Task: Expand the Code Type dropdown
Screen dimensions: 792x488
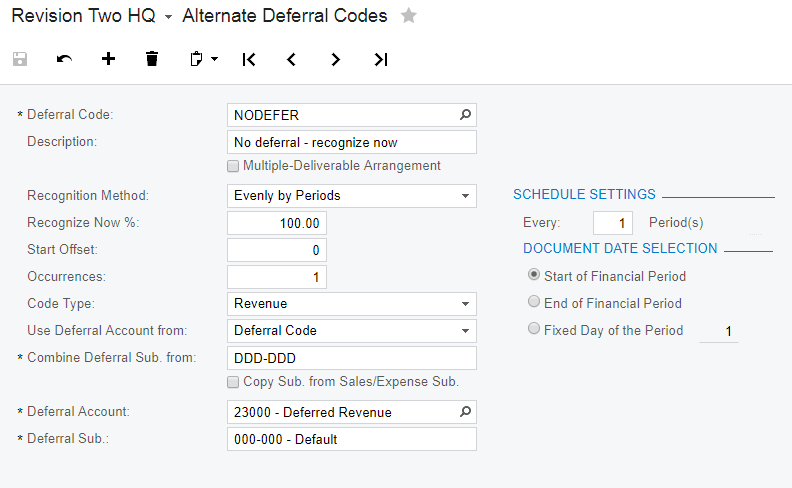Action: point(465,304)
